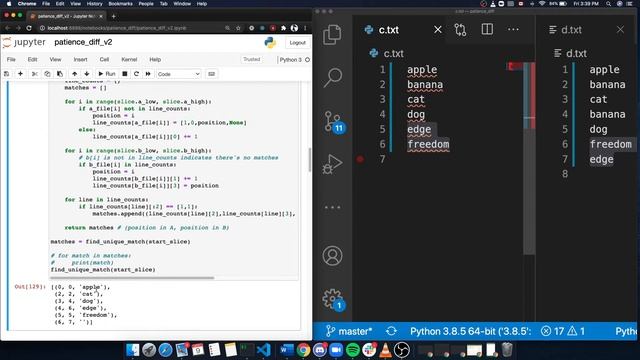Move the selected cell down
640x360 pixels.
87,74
